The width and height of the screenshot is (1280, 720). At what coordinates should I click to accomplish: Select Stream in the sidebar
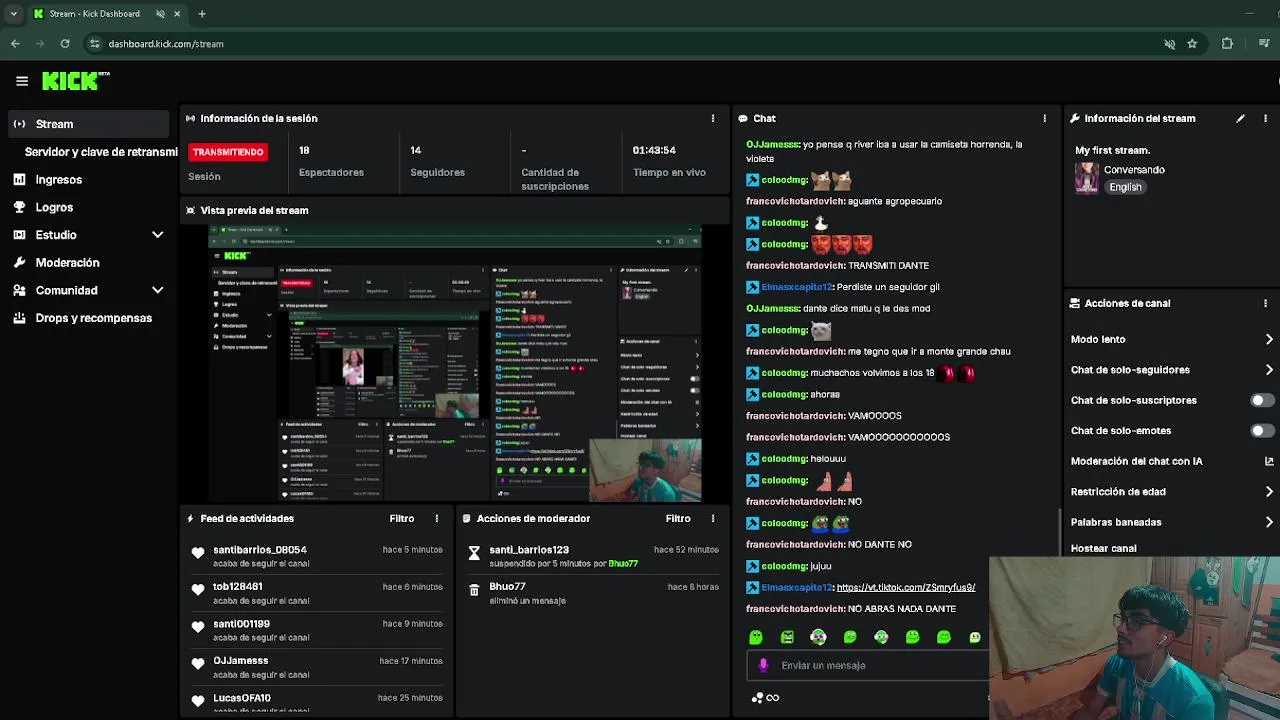(88, 124)
